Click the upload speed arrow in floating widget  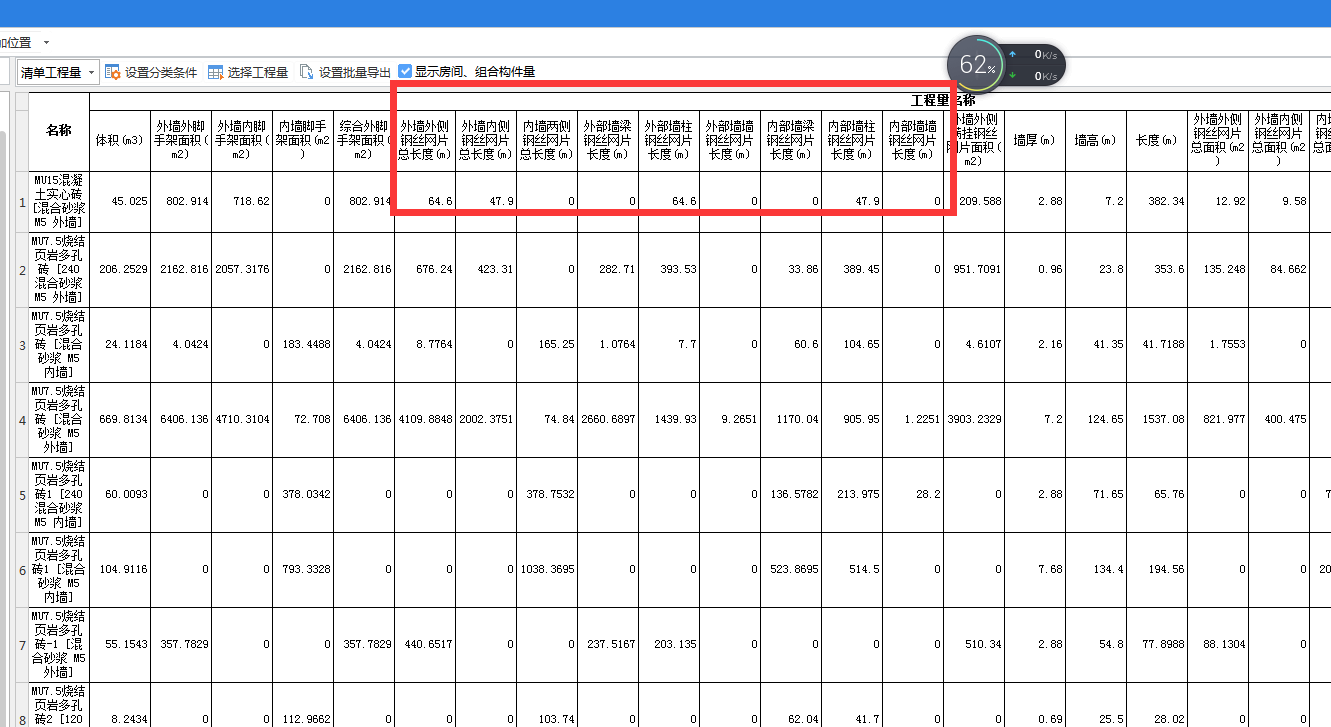(1013, 54)
